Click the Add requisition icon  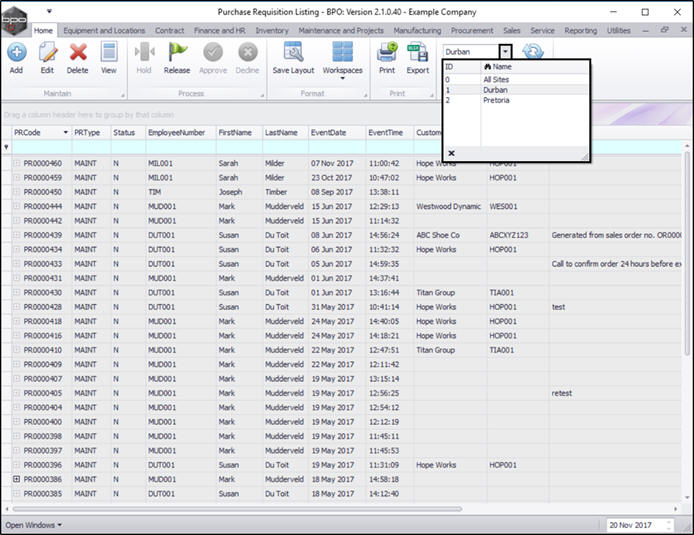[16, 52]
